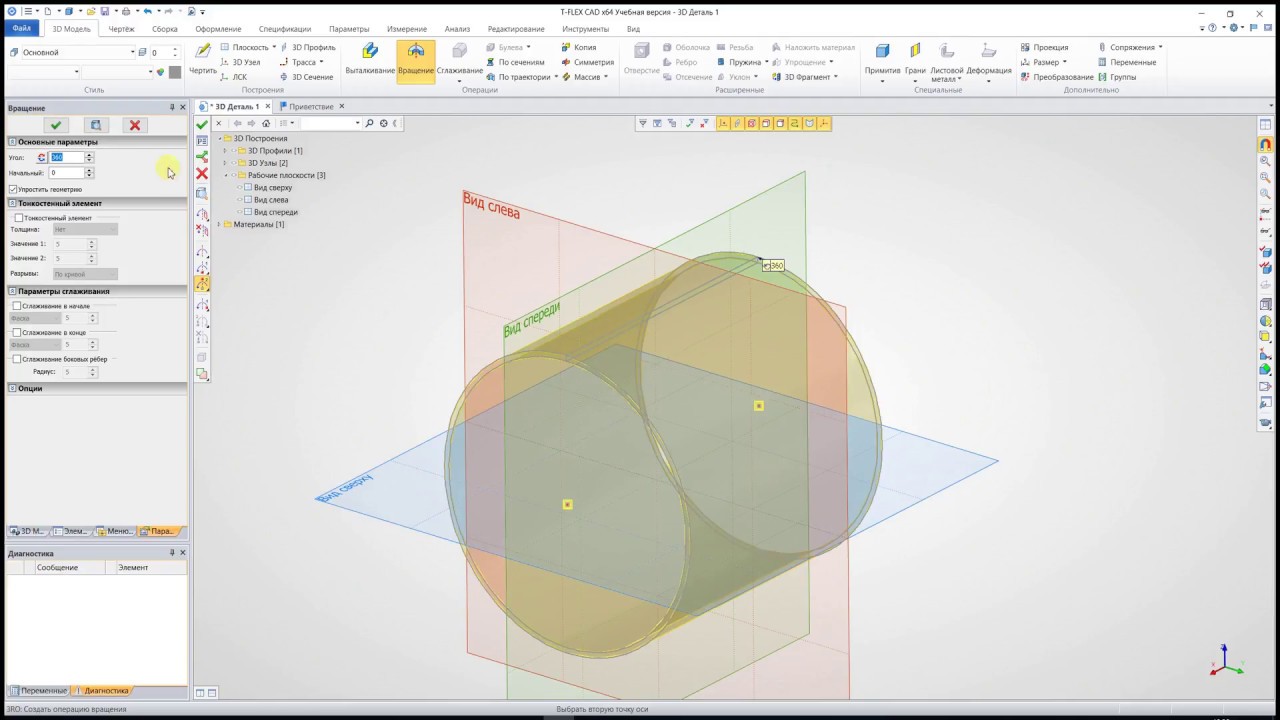Click the Преобразование transformation tool
Screen dimensions: 1280x720
(1057, 77)
